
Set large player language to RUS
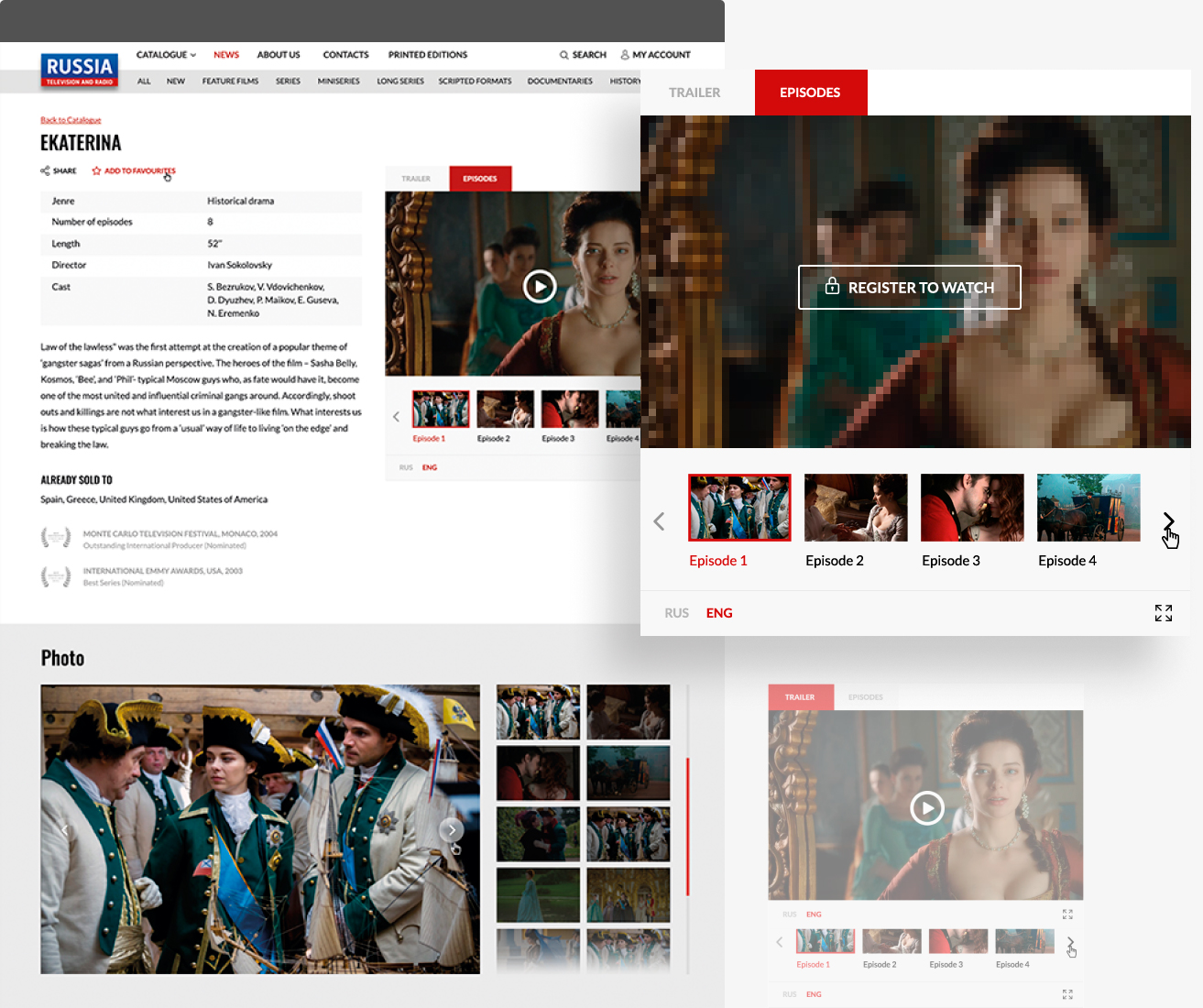tap(677, 613)
